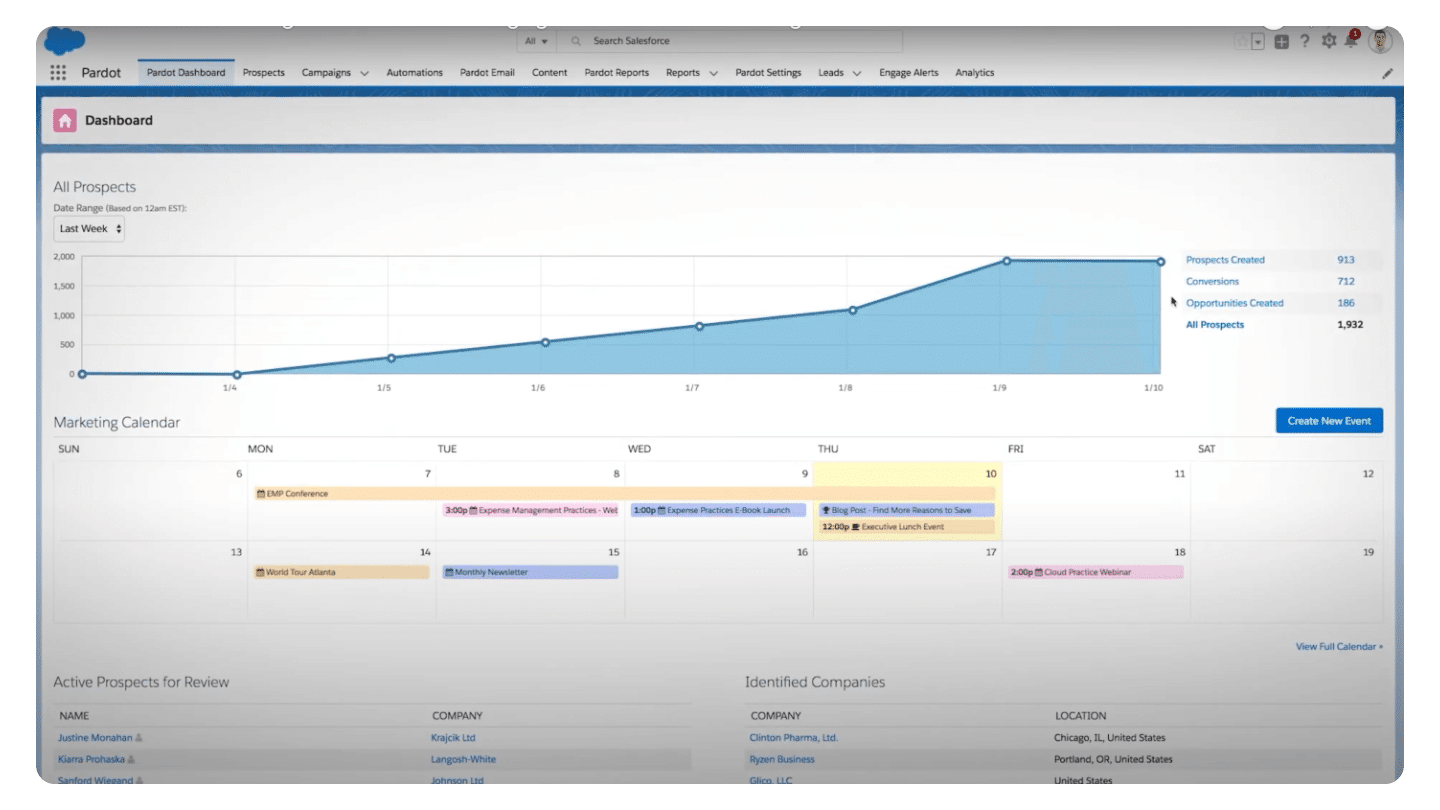Open the user profile avatar
Screen dimensions: 1440x810
(1381, 41)
